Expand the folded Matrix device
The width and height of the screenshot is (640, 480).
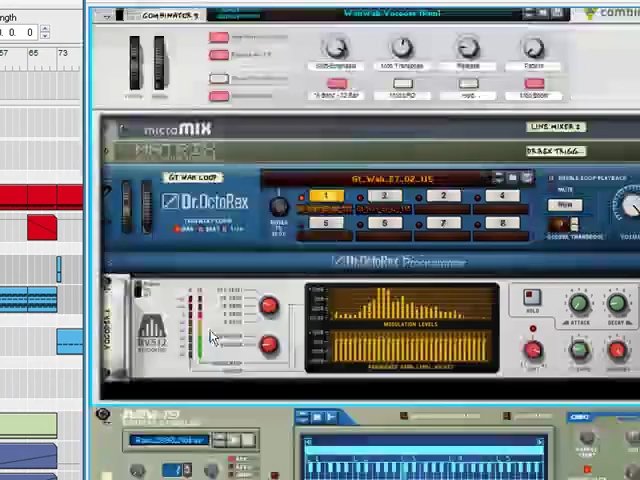pos(107,151)
